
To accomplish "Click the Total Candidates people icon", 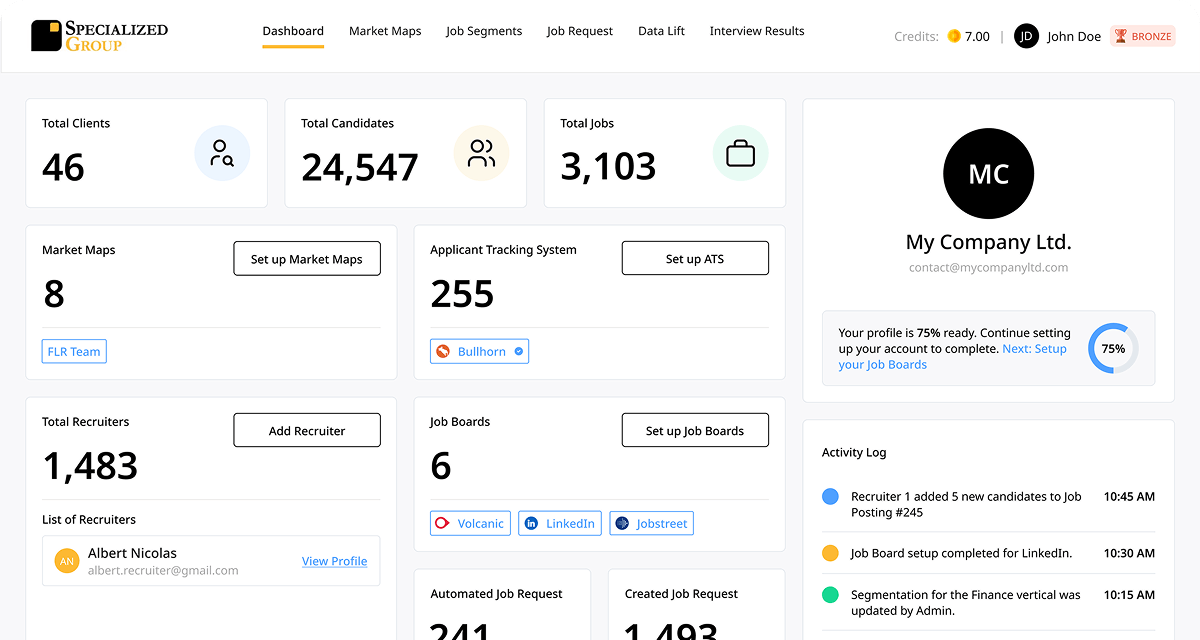I will tap(481, 153).
